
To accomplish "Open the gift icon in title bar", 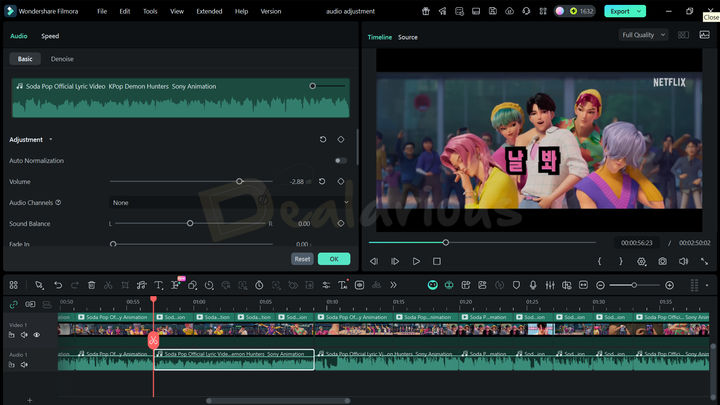I will click(426, 11).
